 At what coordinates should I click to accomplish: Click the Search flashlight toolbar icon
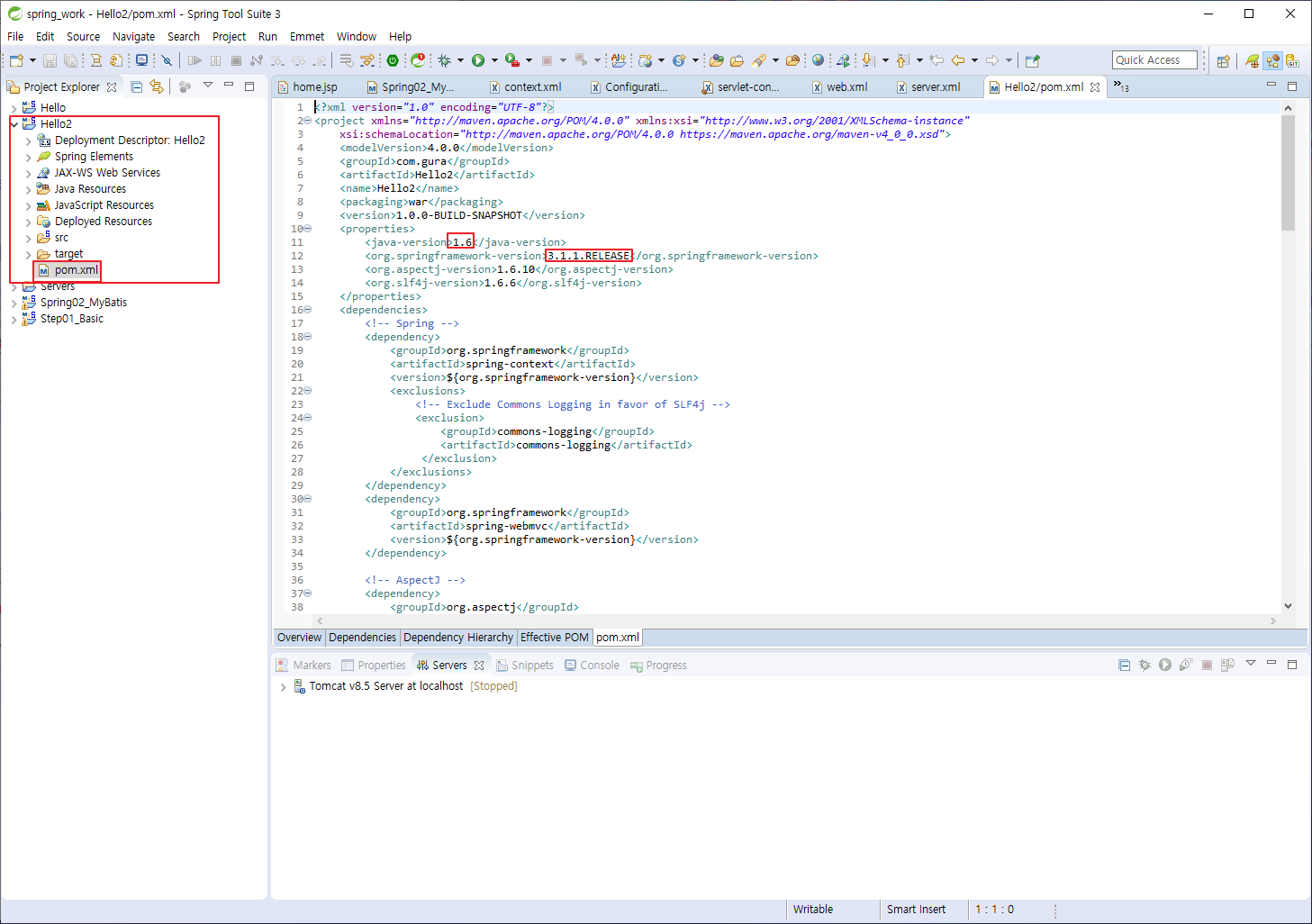pos(759,60)
